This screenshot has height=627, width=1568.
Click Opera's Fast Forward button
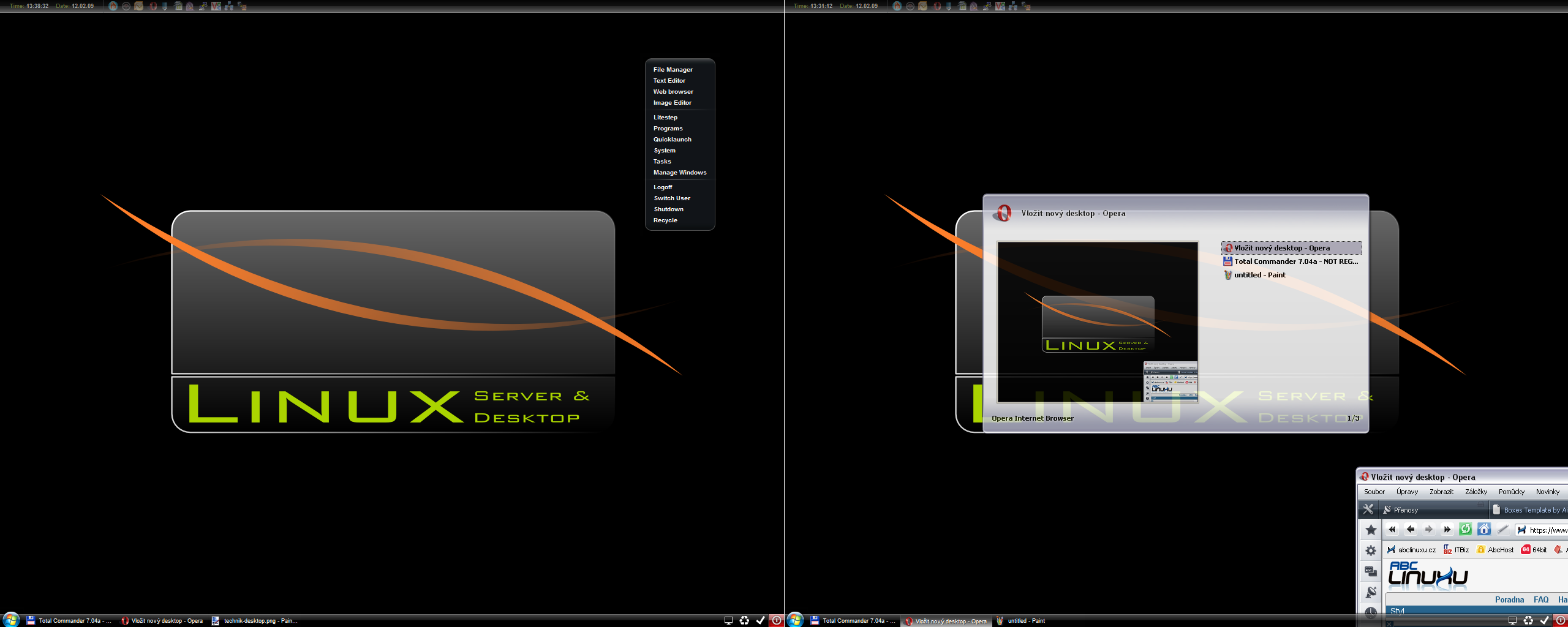coord(1447,530)
